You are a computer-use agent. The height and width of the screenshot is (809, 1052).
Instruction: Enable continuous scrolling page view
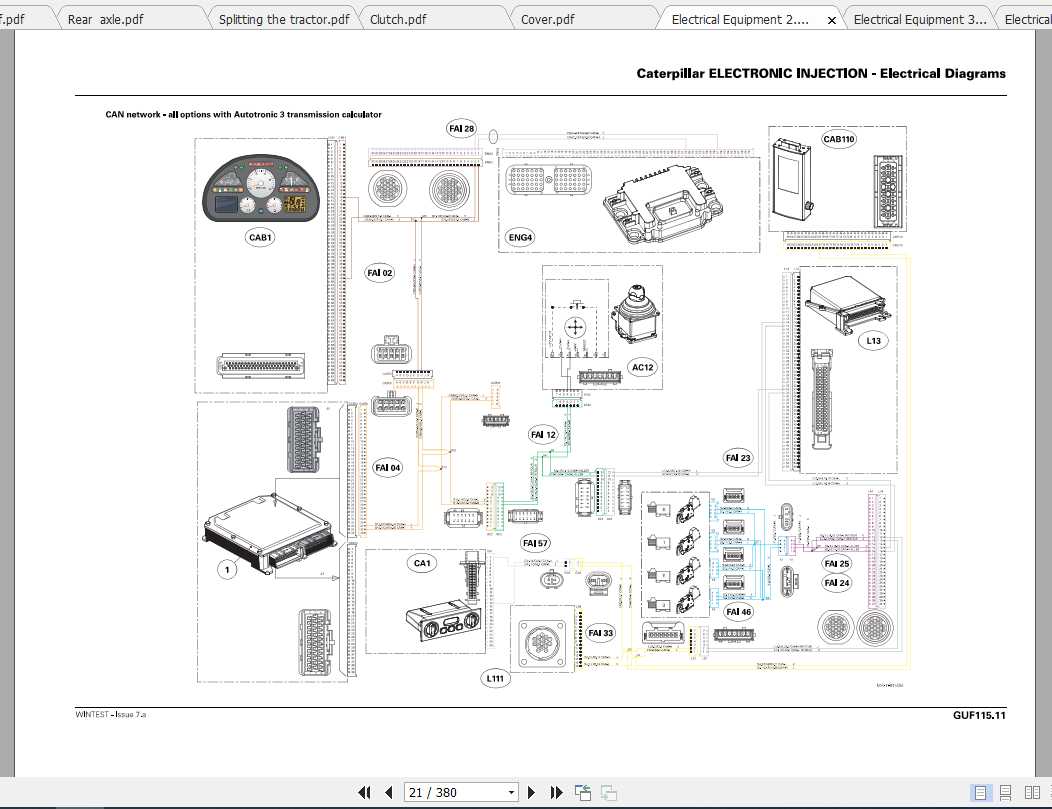(x=1006, y=792)
